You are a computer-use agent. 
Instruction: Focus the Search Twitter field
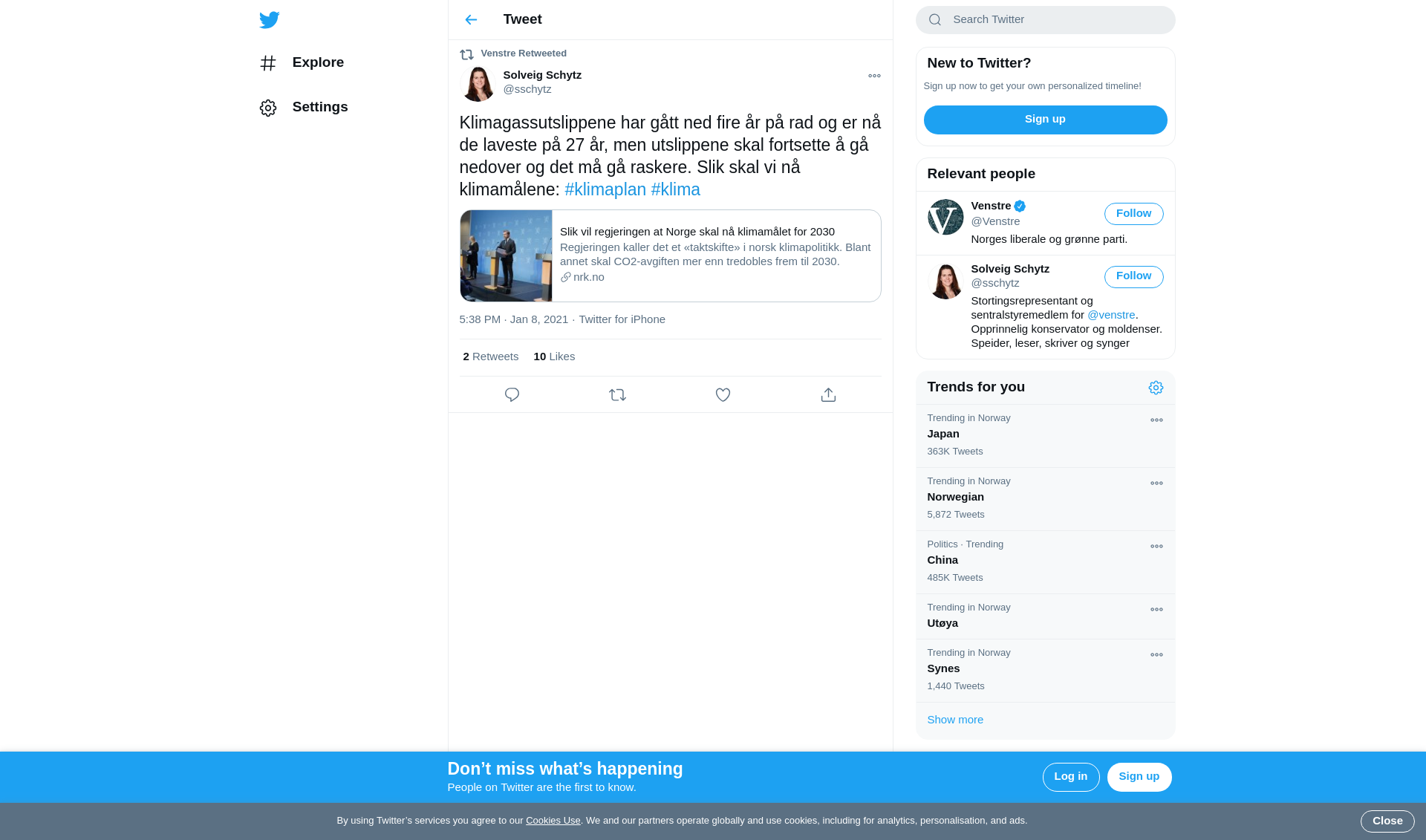[x=1045, y=20]
